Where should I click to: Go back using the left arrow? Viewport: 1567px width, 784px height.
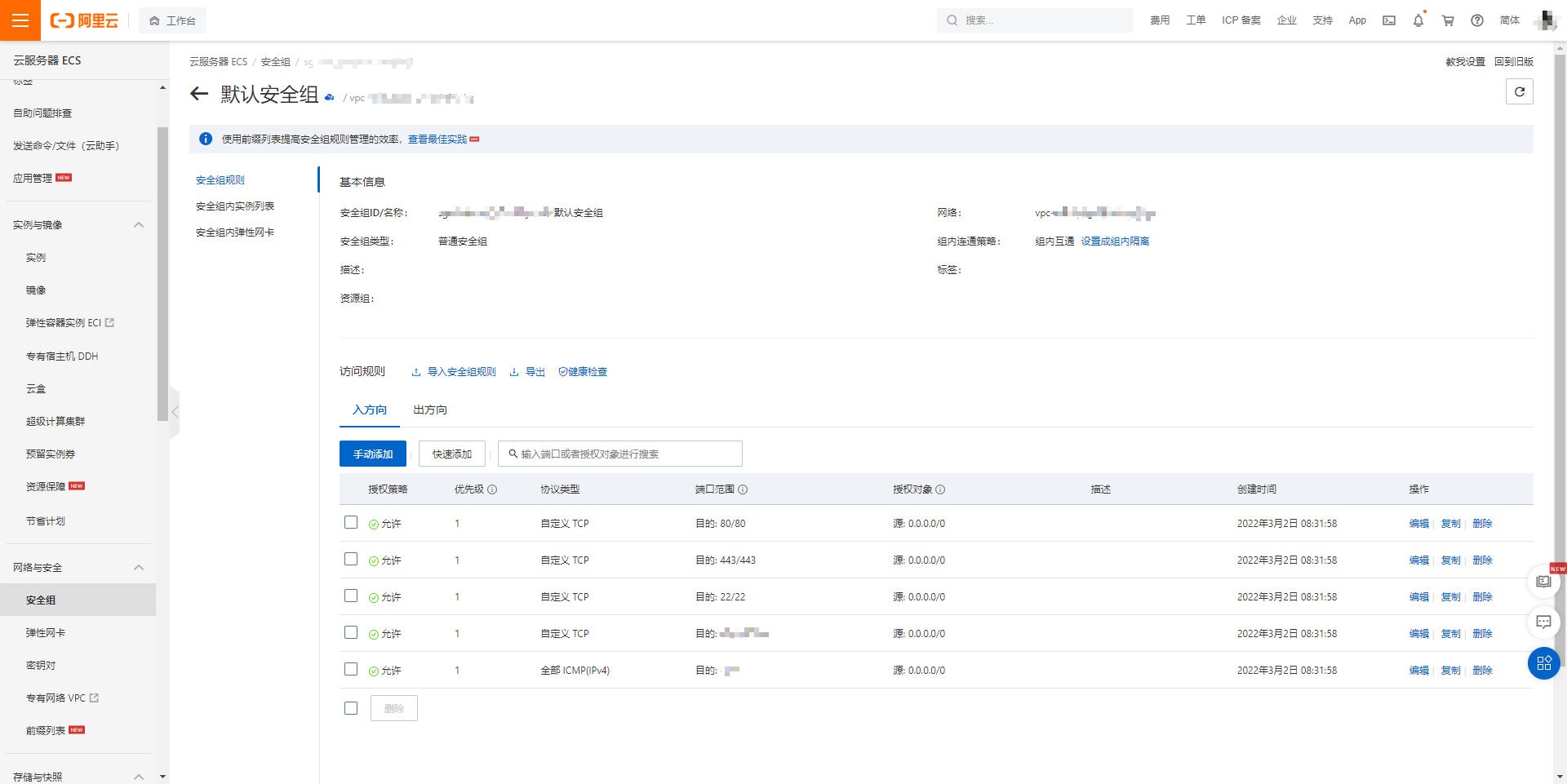point(199,94)
